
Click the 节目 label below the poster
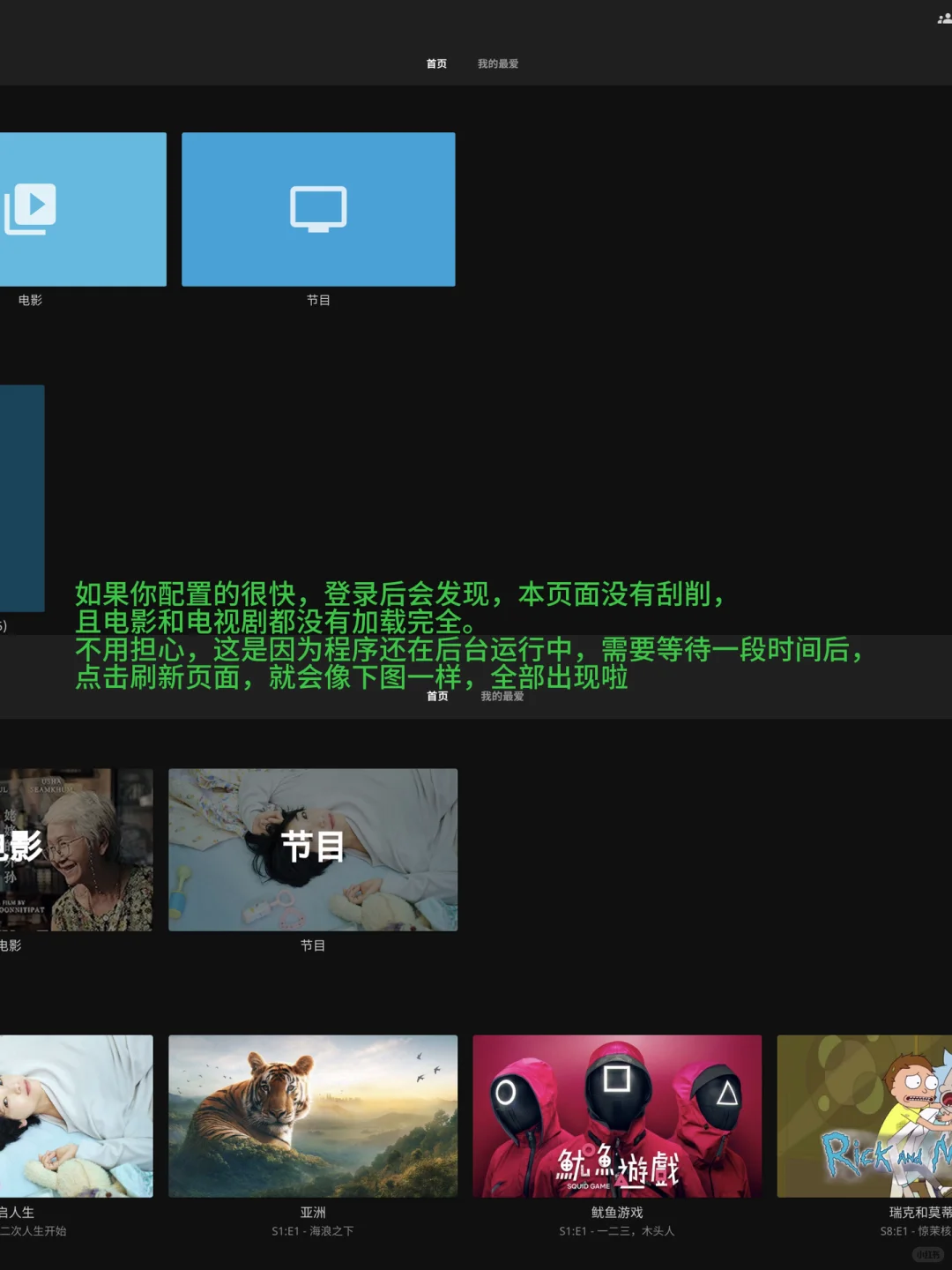tap(313, 945)
